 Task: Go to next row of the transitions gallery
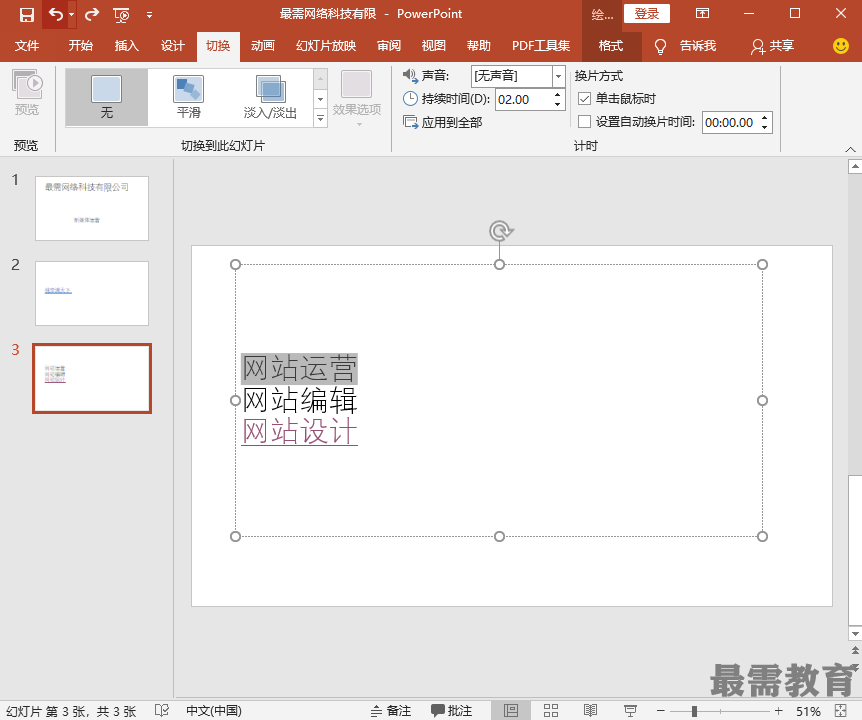click(321, 99)
